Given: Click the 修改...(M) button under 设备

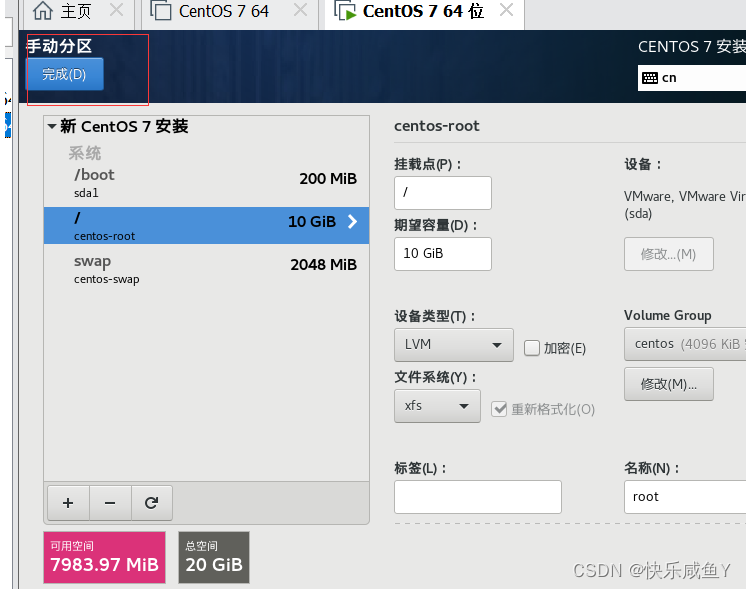Looking at the screenshot, I should click(x=668, y=254).
